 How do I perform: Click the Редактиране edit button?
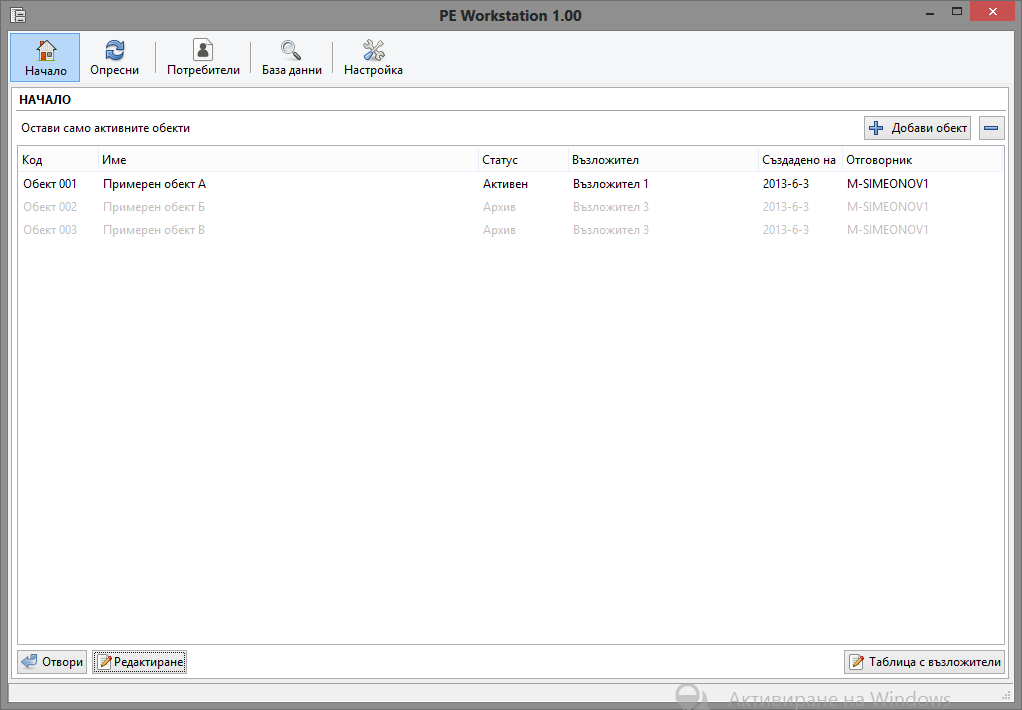[140, 662]
